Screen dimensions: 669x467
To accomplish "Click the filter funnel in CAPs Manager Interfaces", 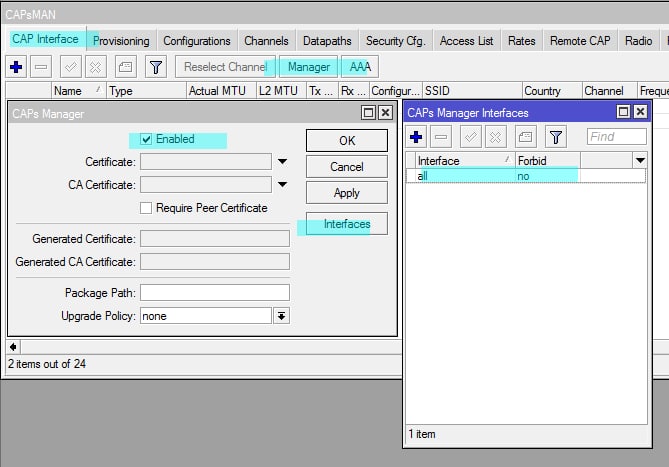I will pyautogui.click(x=556, y=137).
